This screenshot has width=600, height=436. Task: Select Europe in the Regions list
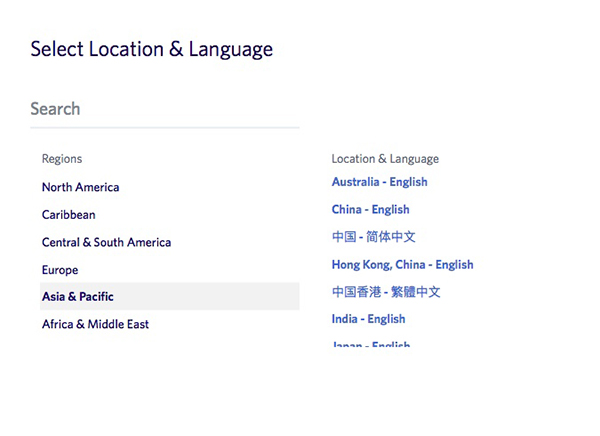tap(60, 270)
